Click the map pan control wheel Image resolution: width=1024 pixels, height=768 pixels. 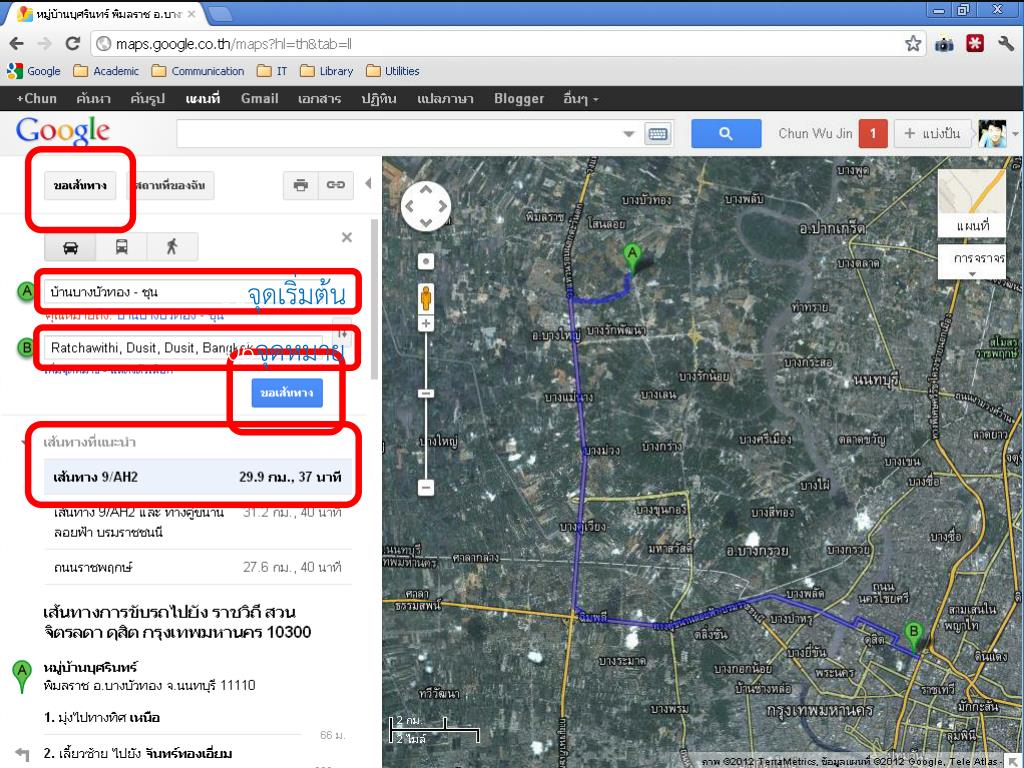tap(426, 206)
